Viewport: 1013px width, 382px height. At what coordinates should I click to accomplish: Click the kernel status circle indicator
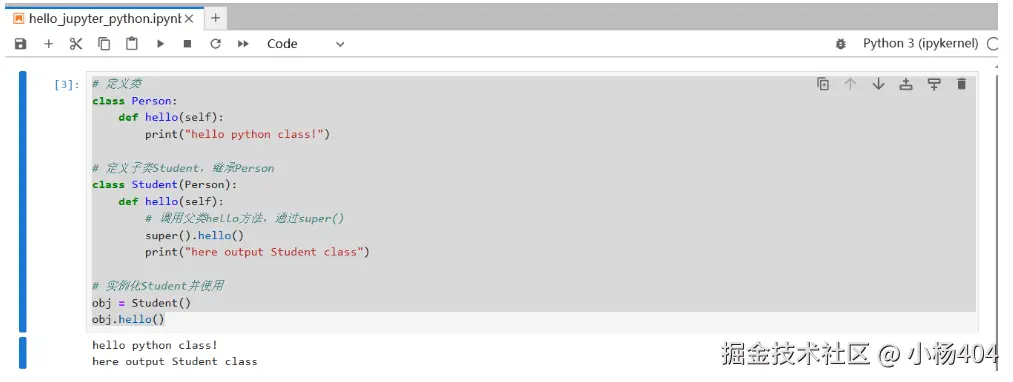point(994,44)
